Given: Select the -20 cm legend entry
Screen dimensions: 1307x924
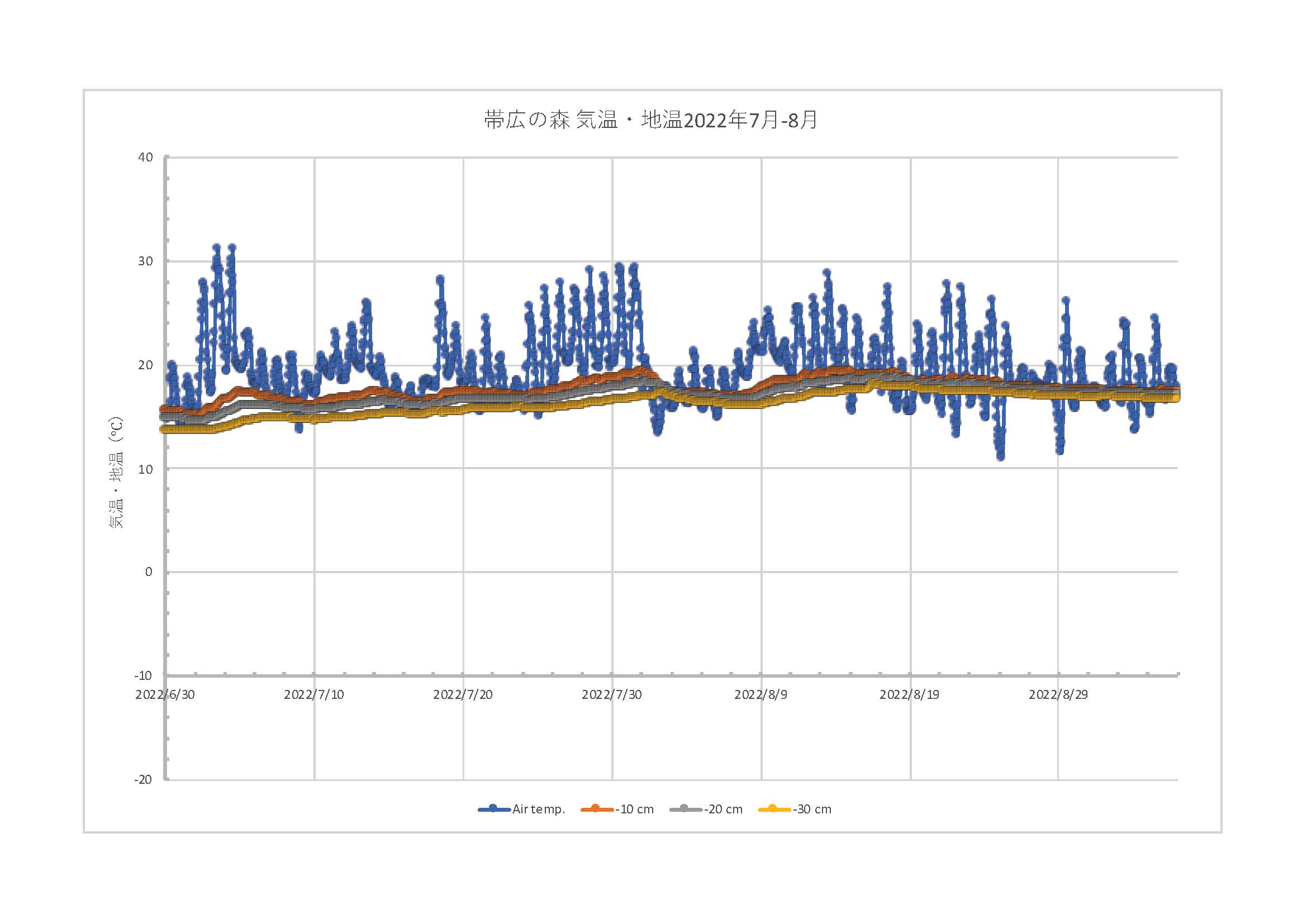Looking at the screenshot, I should 706,809.
